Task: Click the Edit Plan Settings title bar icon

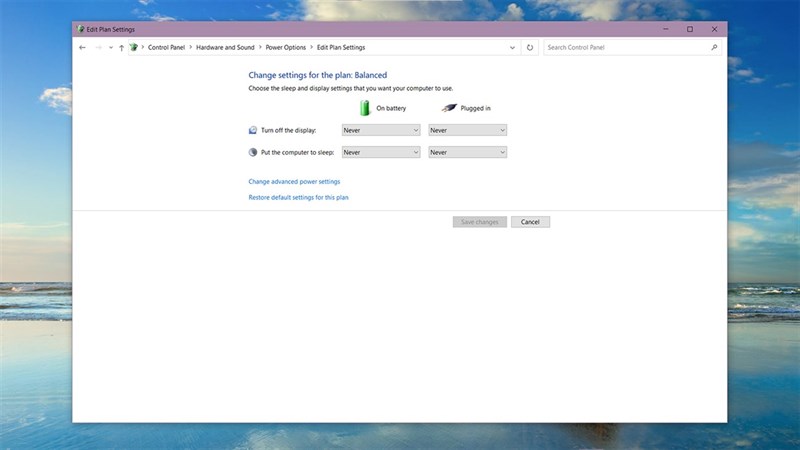Action: click(81, 29)
